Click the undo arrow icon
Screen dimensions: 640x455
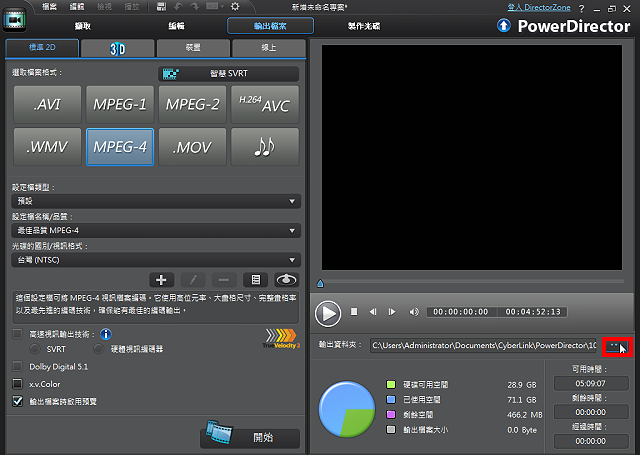click(x=178, y=7)
